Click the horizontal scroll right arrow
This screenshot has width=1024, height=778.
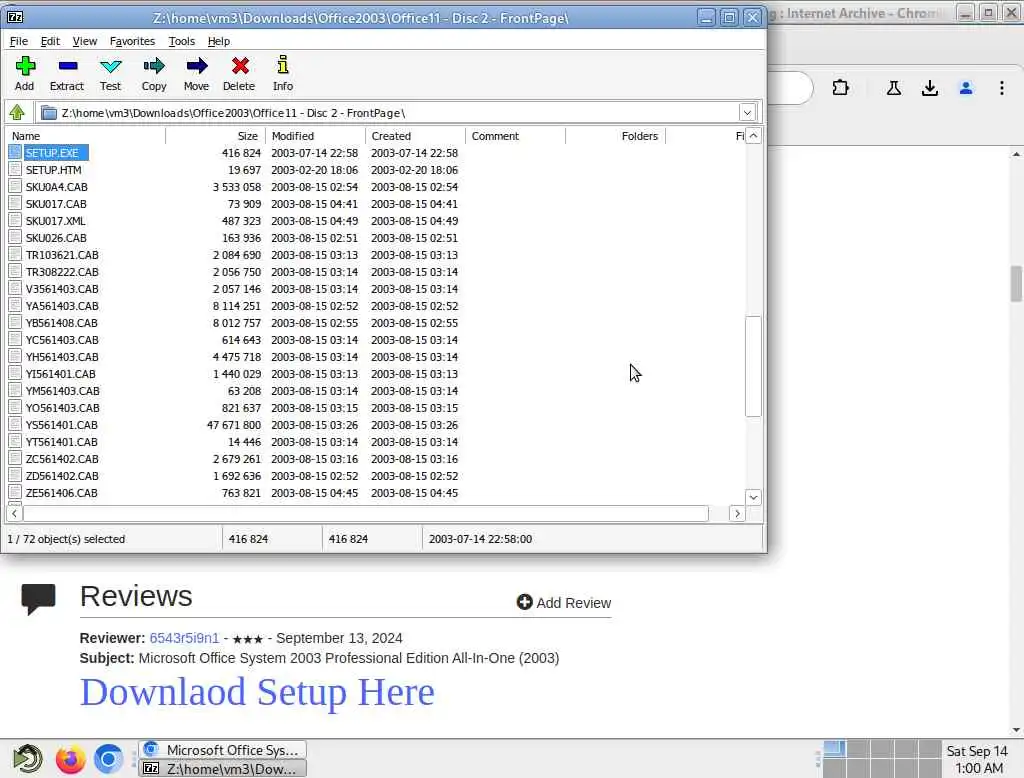pos(737,513)
